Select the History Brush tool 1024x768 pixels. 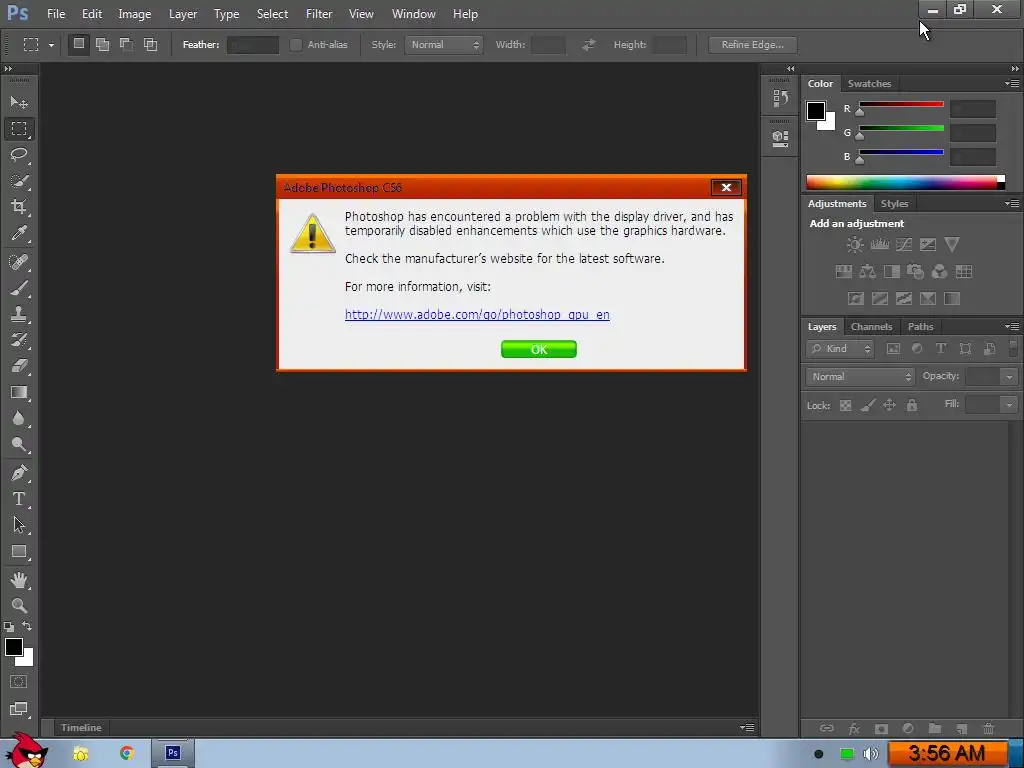[x=19, y=340]
